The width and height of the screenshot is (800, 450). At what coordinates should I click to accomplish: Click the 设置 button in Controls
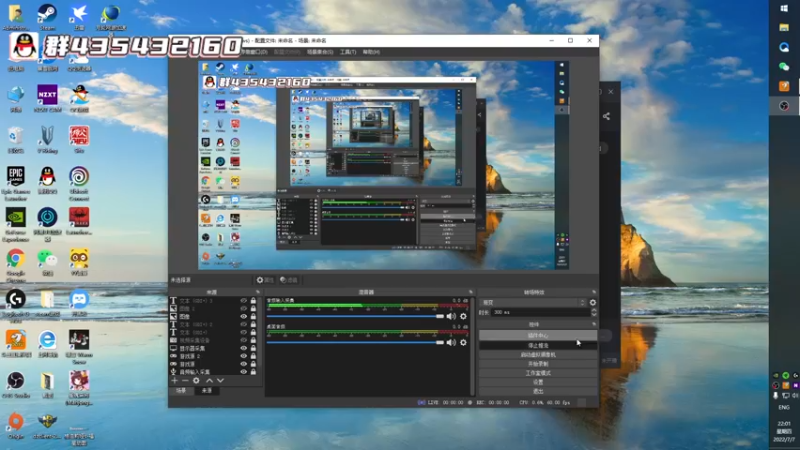[538, 382]
